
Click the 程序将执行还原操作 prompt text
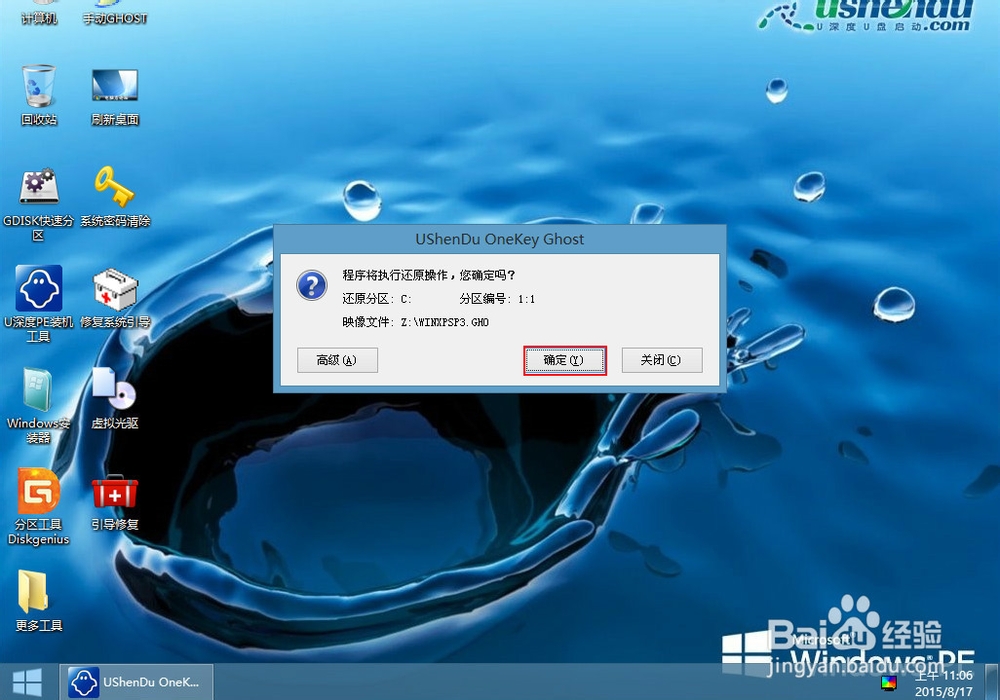point(429,275)
